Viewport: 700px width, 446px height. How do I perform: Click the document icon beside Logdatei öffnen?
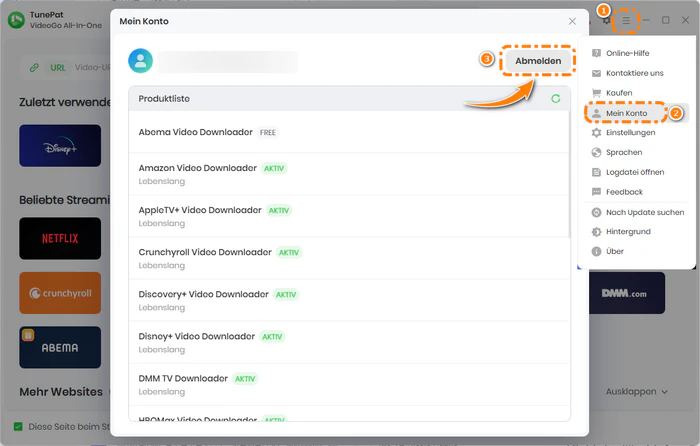(x=596, y=172)
